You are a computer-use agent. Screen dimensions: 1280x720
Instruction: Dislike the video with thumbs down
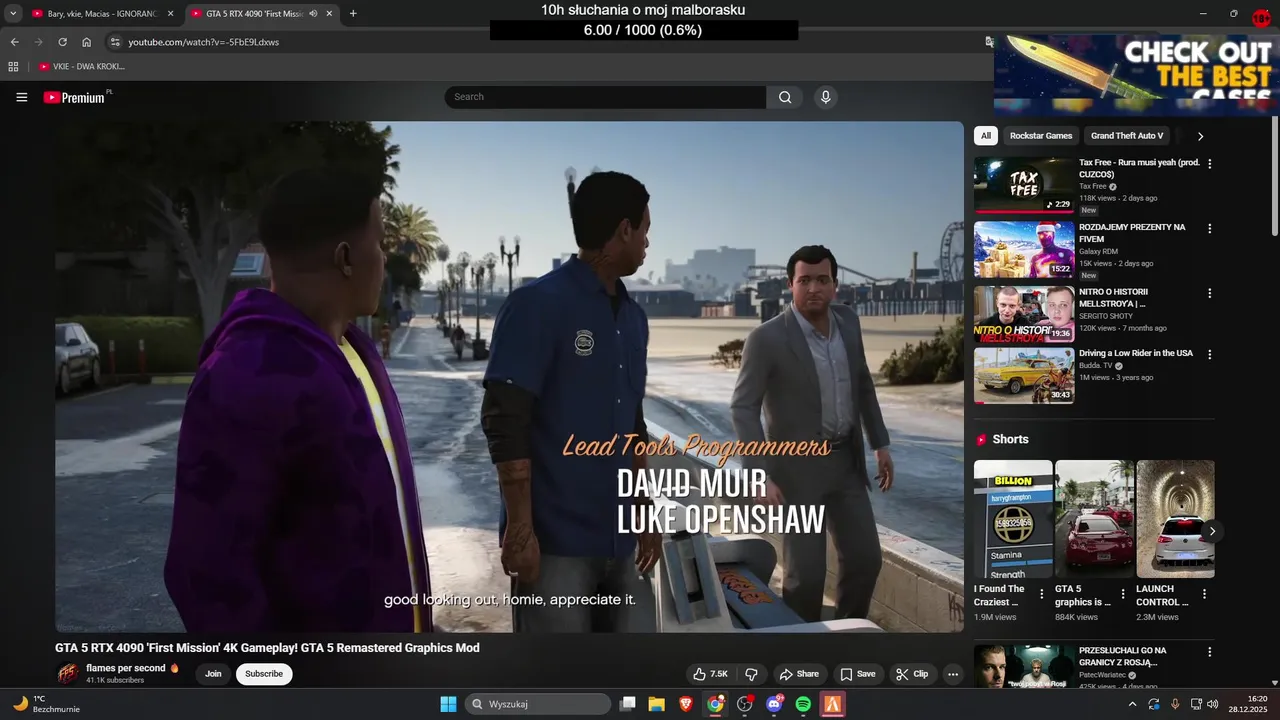tap(751, 674)
